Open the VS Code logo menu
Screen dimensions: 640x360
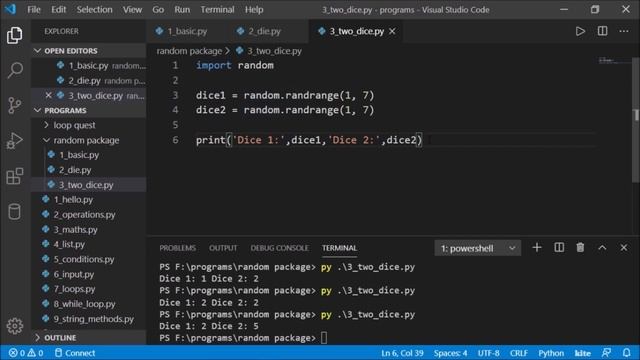[x=11, y=9]
